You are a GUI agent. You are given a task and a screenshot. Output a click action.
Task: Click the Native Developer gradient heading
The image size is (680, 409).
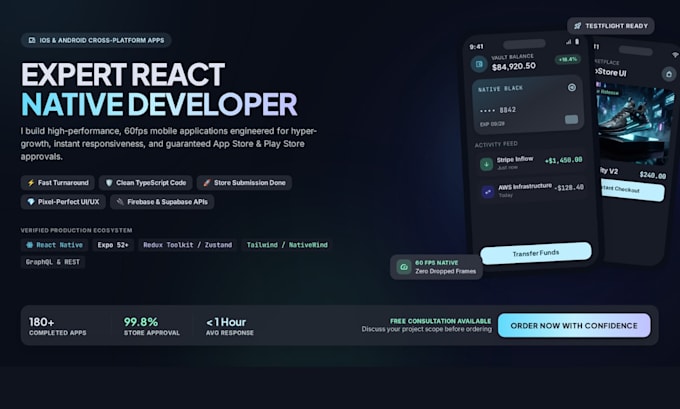pyautogui.click(x=159, y=104)
